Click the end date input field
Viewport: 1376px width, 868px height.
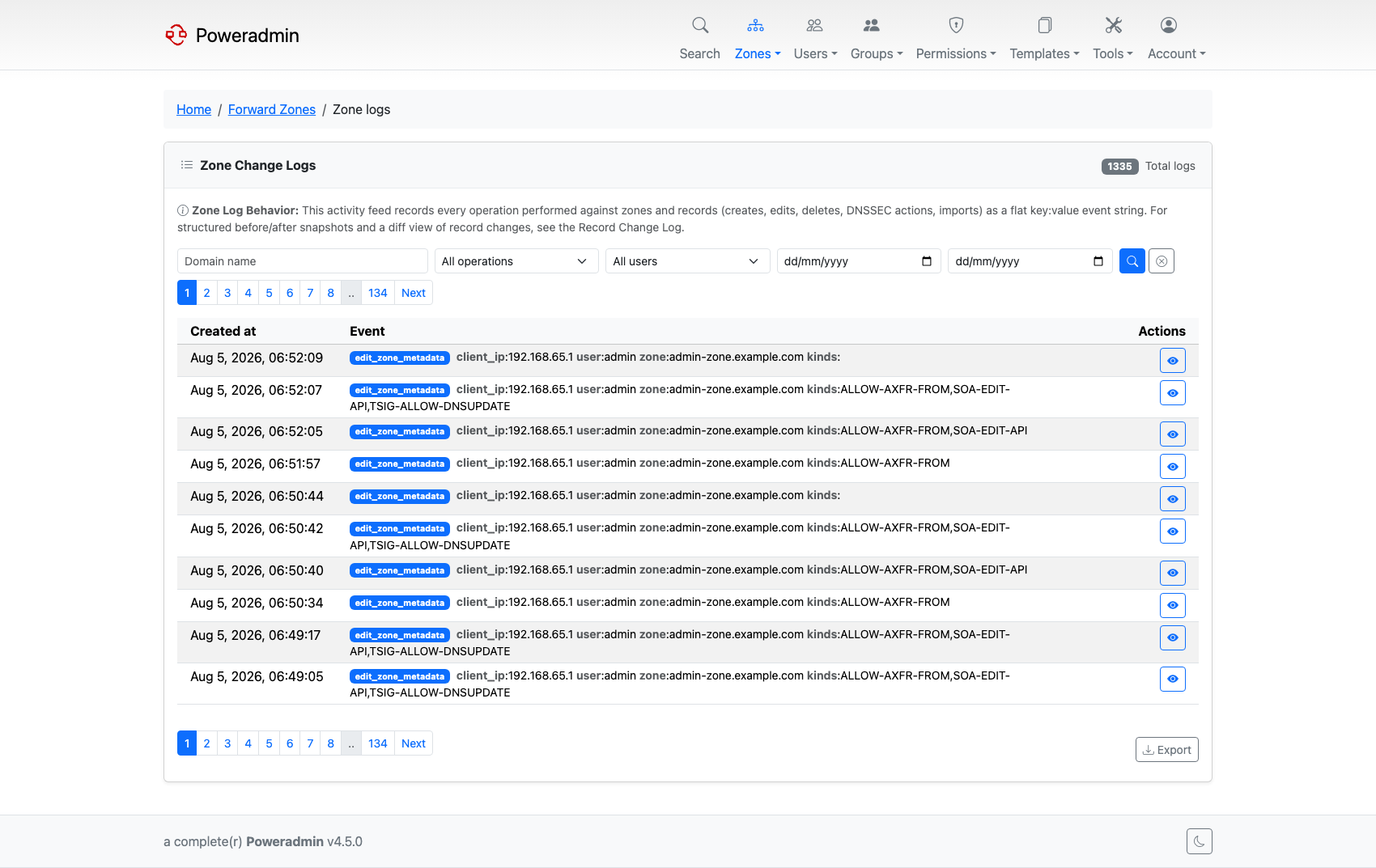click(x=1030, y=261)
